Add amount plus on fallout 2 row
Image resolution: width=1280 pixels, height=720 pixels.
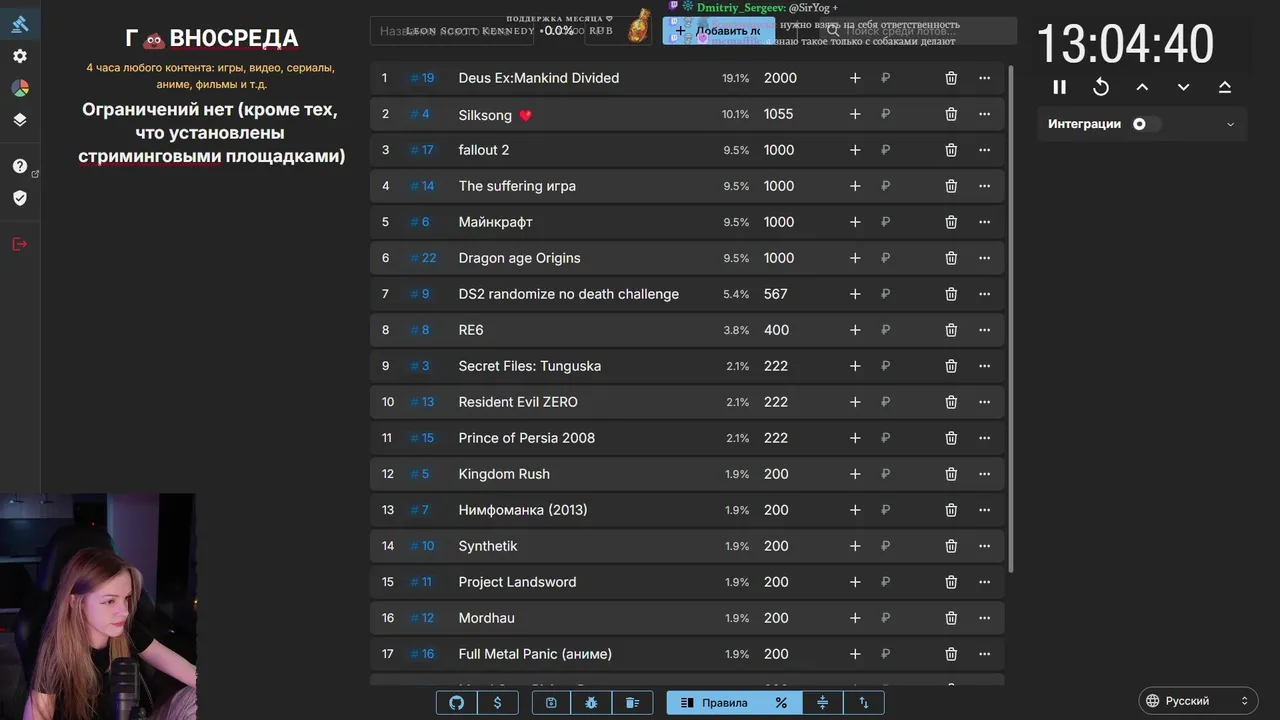[x=855, y=150]
